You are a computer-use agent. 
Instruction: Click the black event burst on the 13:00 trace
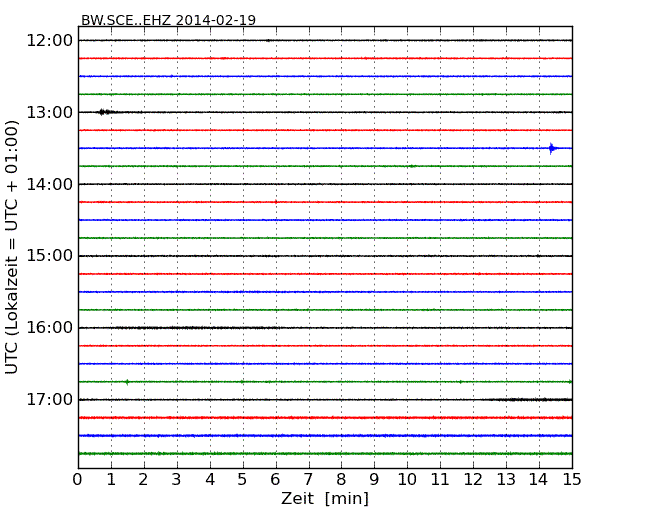coord(103,112)
